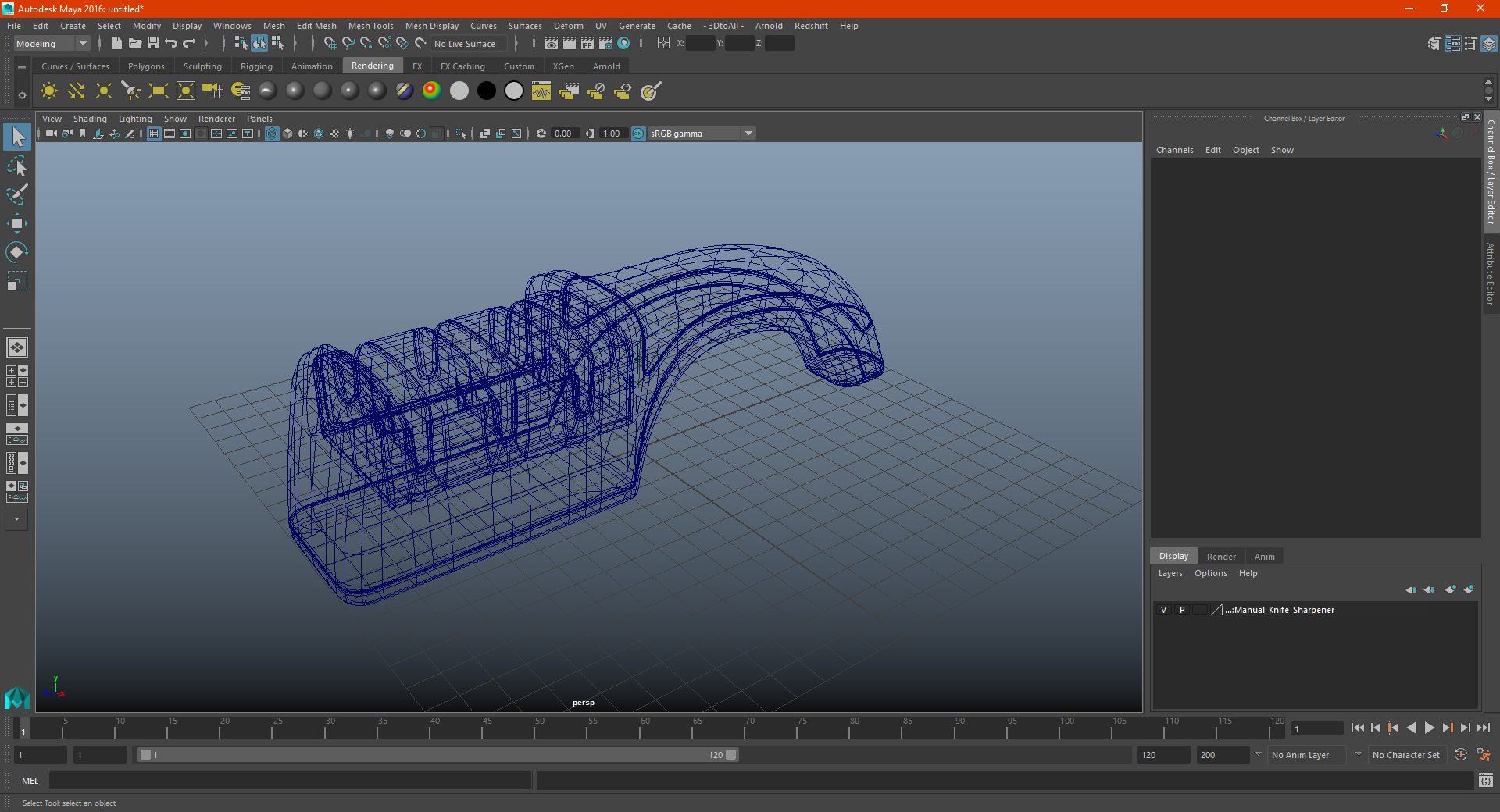Step forward one key
The image size is (1500, 812).
coord(1447,728)
